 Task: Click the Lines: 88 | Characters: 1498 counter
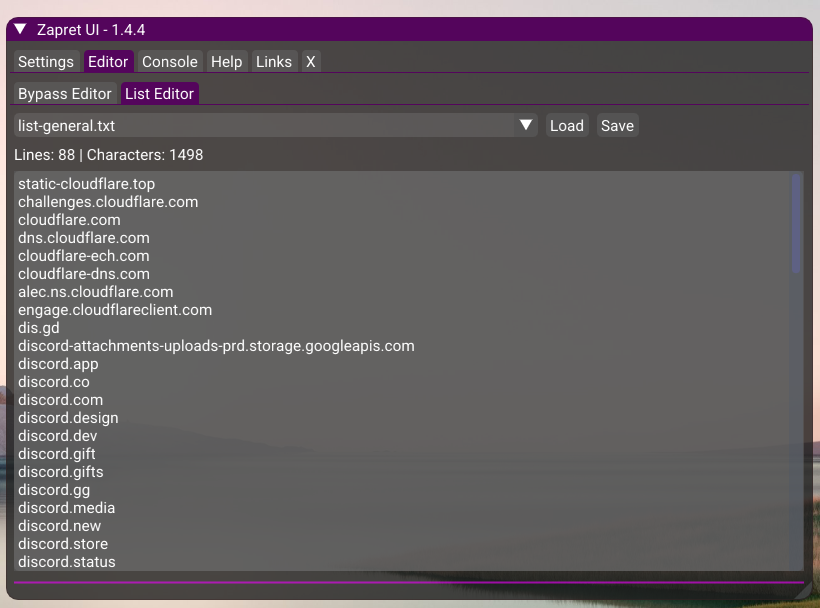tap(109, 155)
